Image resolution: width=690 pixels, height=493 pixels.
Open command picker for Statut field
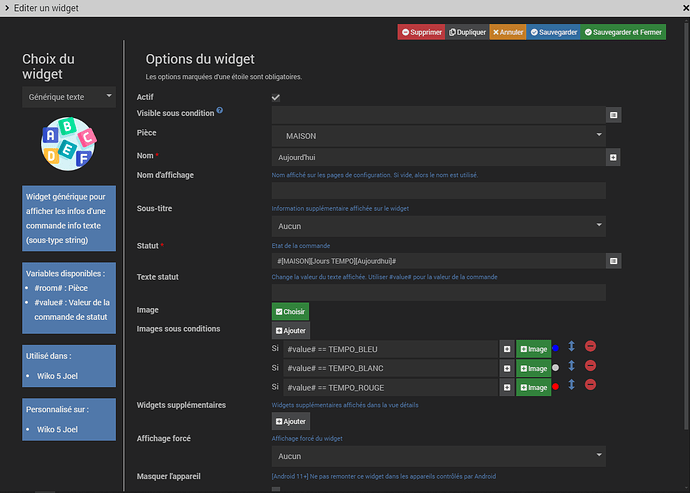pyautogui.click(x=613, y=260)
